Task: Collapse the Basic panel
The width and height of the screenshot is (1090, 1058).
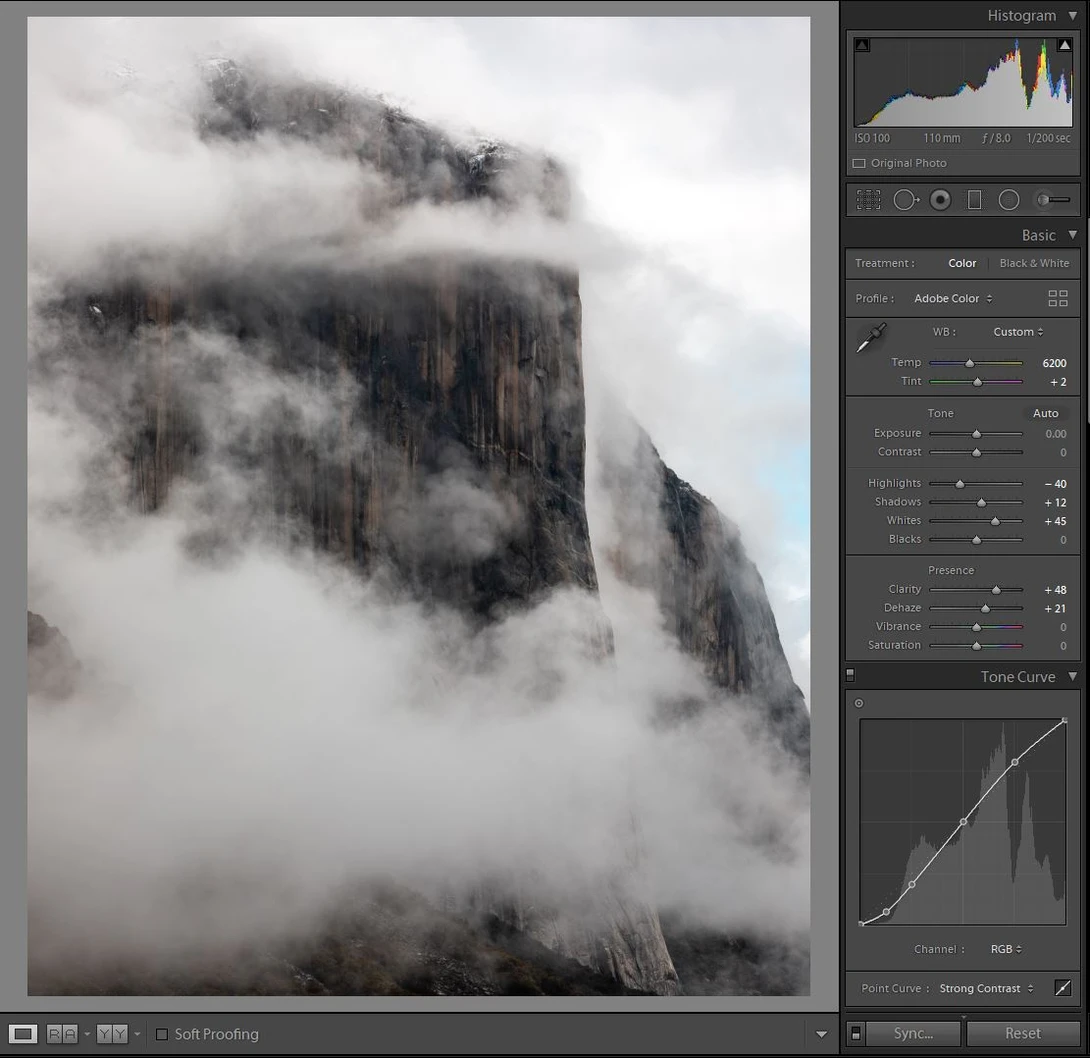Action: (x=1073, y=235)
